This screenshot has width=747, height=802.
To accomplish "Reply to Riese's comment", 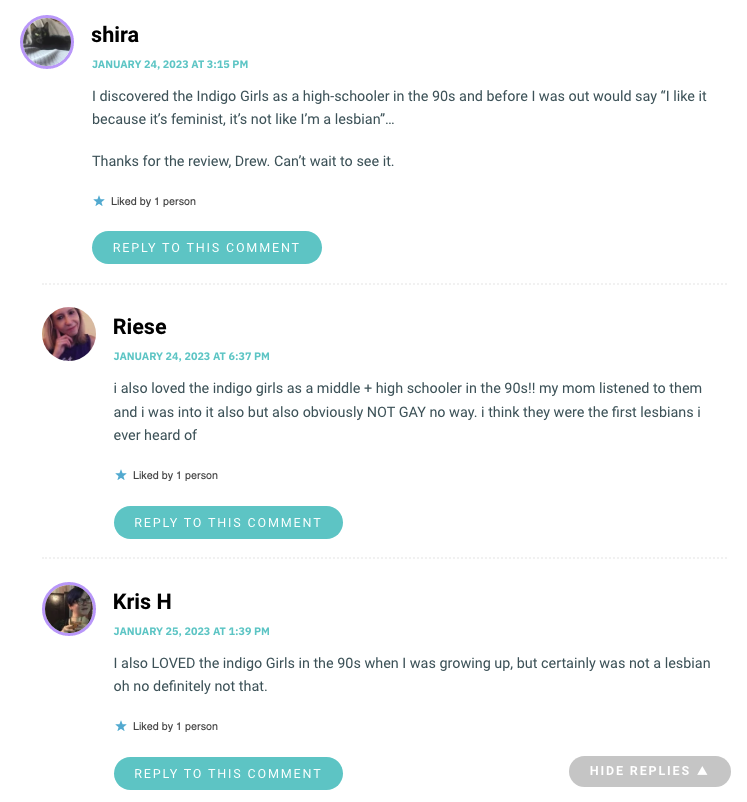I will (x=228, y=522).
